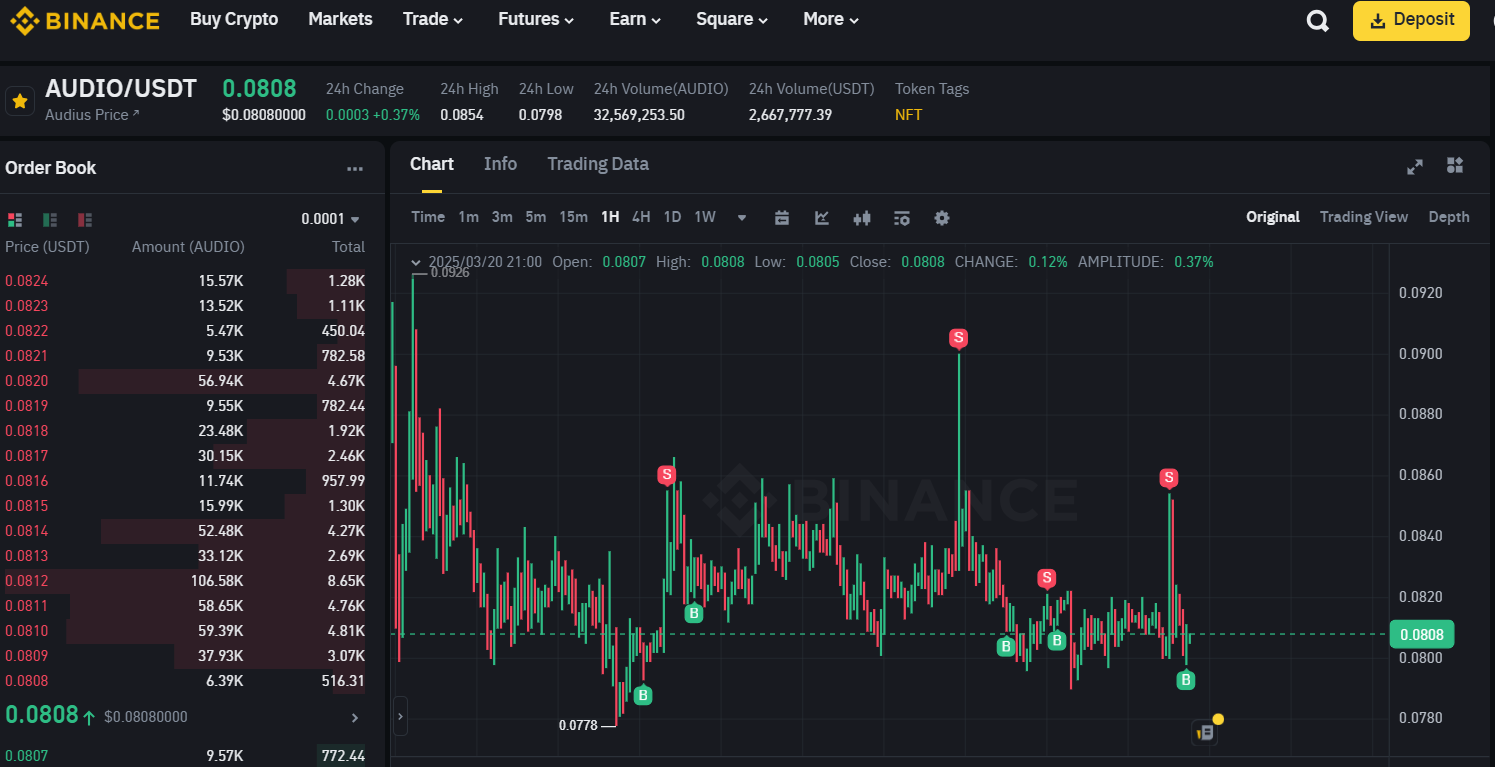
Task: Switch to the Trading Data tab
Action: [x=598, y=163]
